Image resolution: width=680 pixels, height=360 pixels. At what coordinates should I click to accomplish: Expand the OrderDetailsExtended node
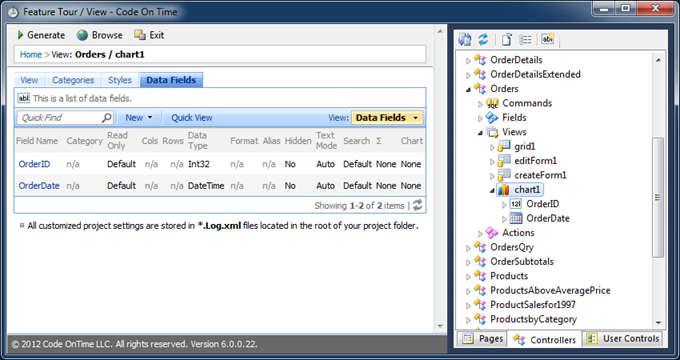point(468,75)
